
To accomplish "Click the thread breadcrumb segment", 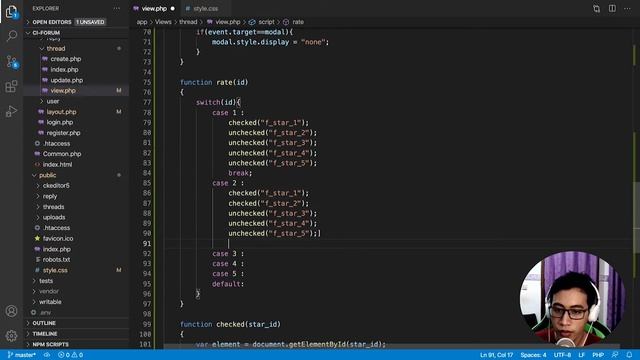I will click(x=188, y=22).
